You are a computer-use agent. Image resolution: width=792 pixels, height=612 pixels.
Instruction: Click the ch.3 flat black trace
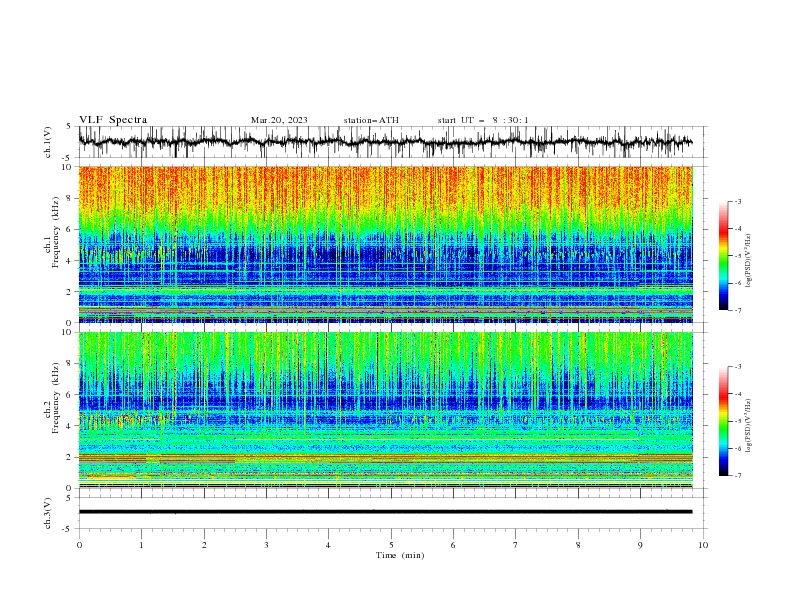(x=385, y=512)
